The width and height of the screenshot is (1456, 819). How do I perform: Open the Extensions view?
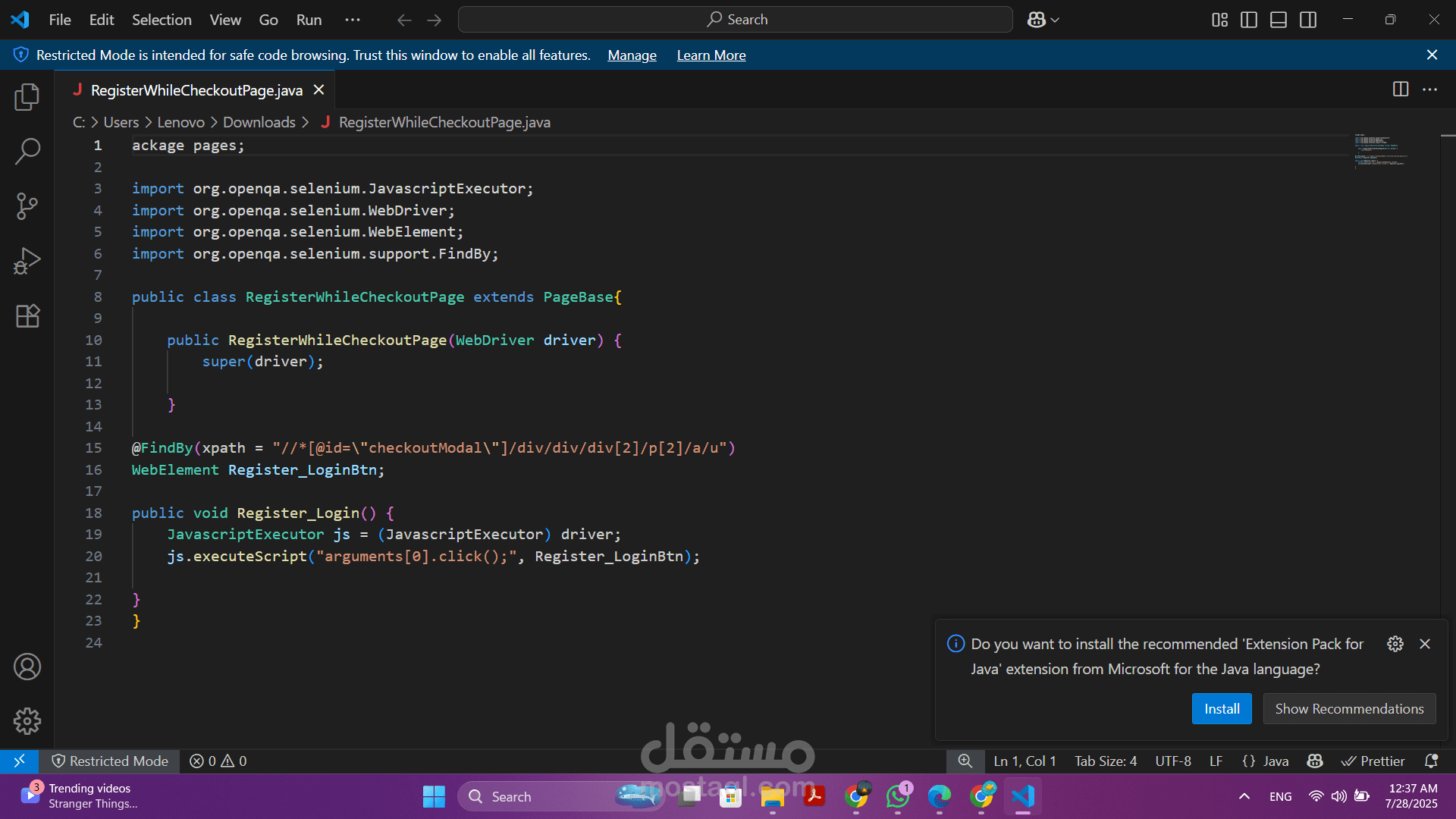(27, 315)
